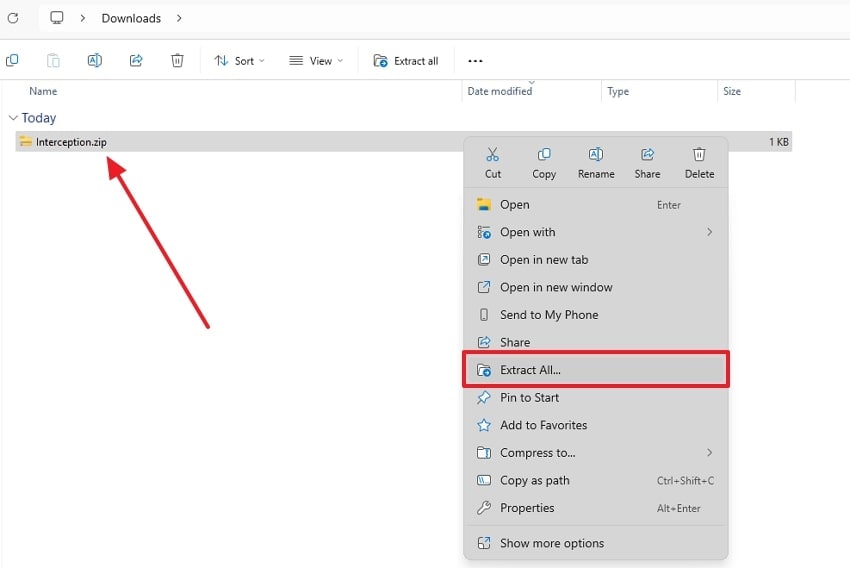Expand chevron after Downloads breadcrumb
Screen dimensions: 850x568
click(179, 18)
